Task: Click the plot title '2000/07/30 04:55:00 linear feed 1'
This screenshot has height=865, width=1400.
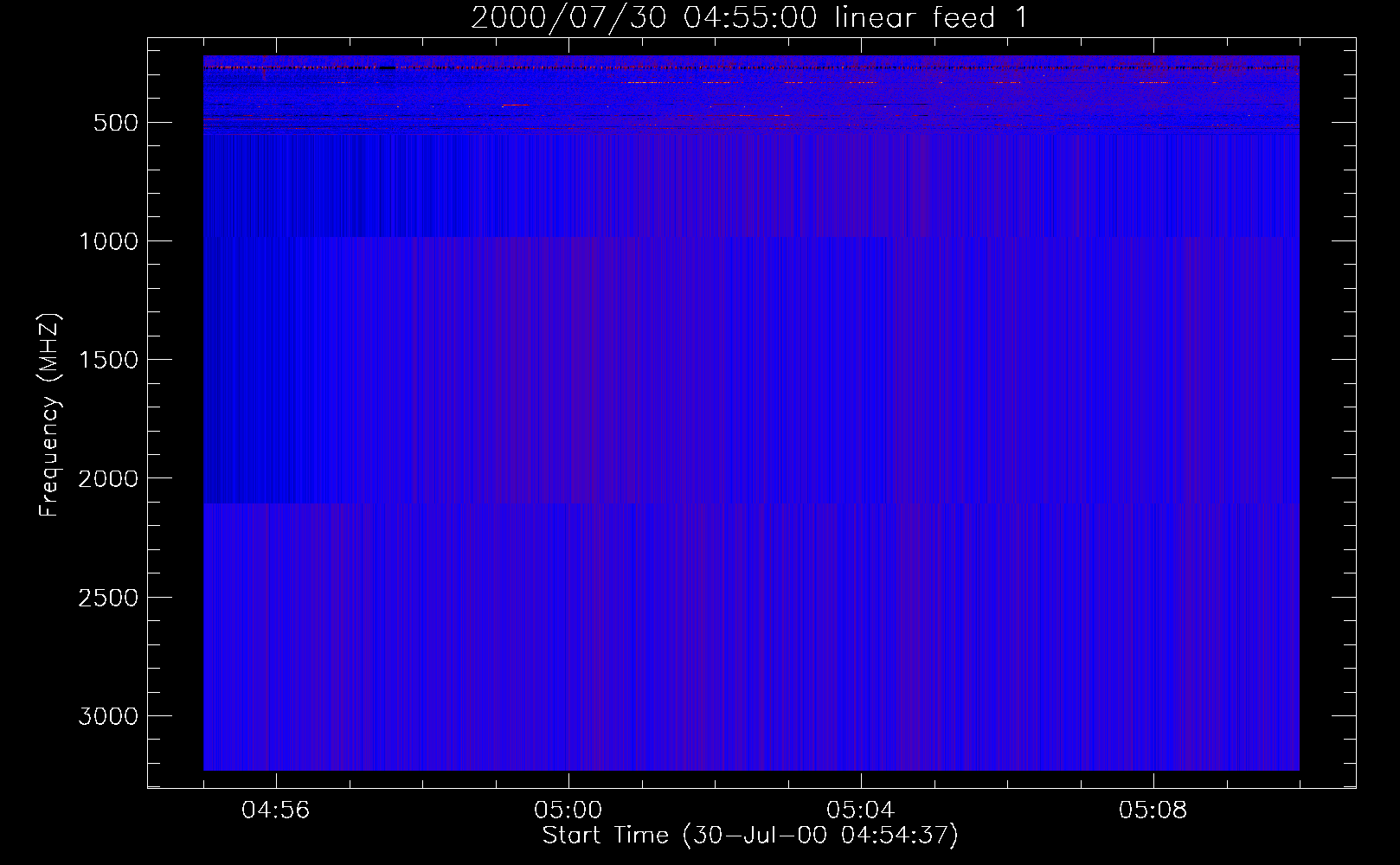Action: (749, 17)
